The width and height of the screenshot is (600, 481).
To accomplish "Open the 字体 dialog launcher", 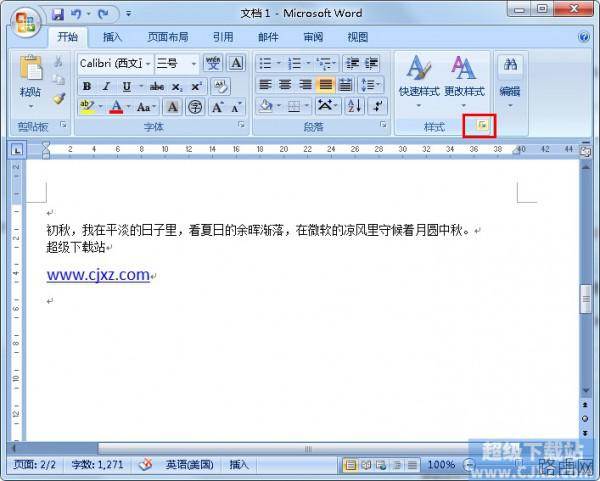I will coord(241,124).
